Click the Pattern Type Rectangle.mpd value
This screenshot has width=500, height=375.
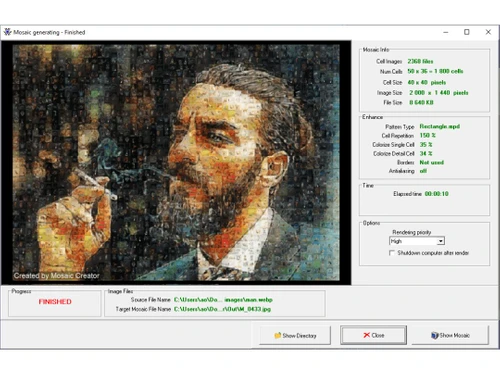[x=439, y=126]
